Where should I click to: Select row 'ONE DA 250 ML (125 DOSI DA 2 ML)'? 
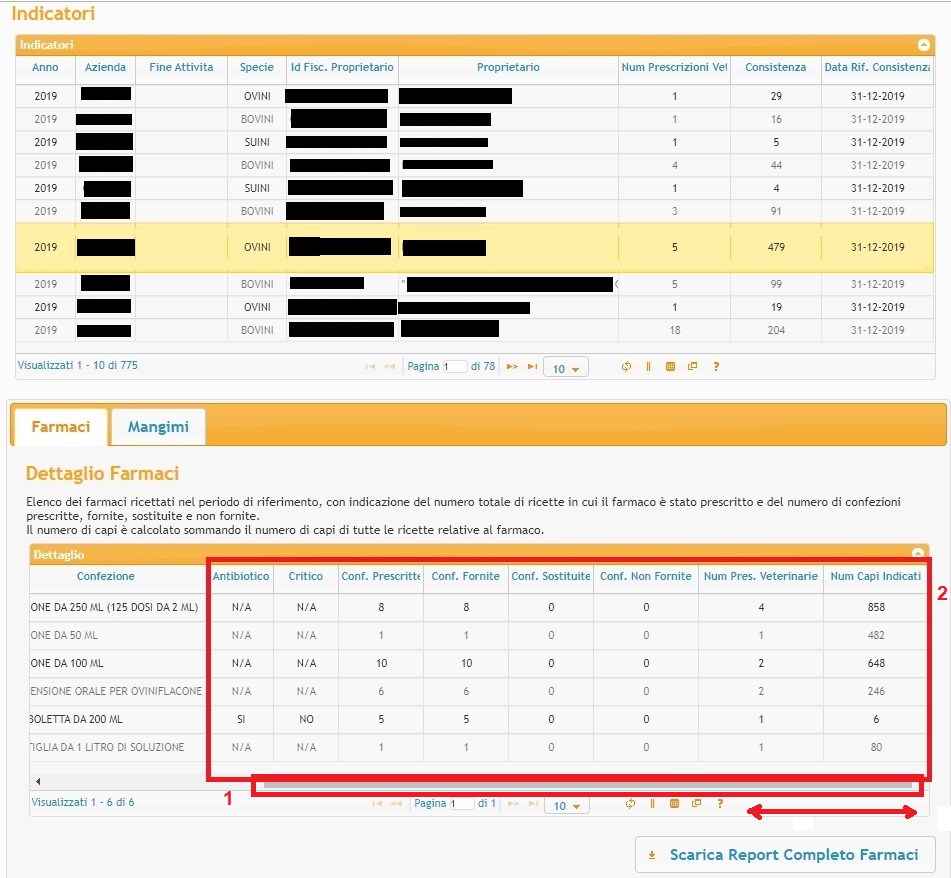(x=478, y=608)
